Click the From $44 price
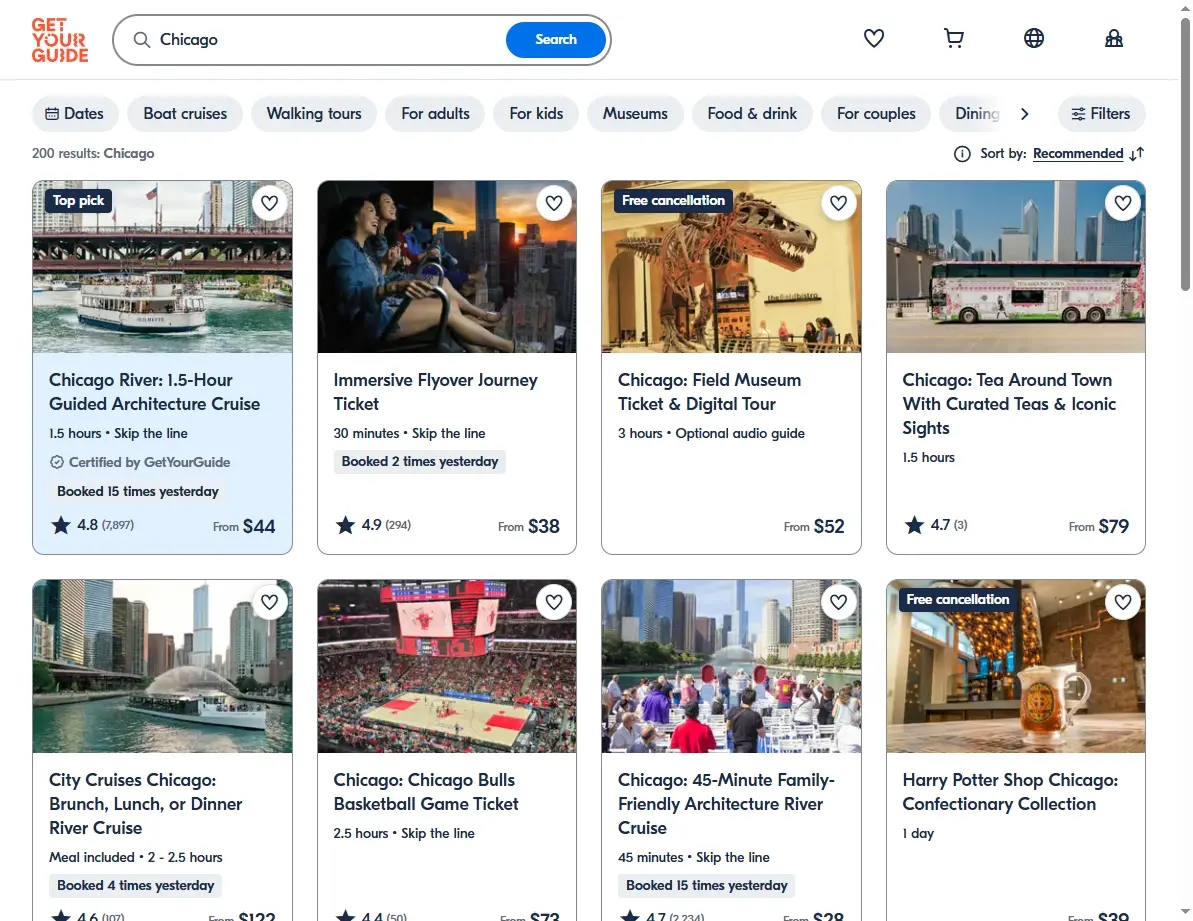Screen dimensions: 1193x921 (x=243, y=526)
